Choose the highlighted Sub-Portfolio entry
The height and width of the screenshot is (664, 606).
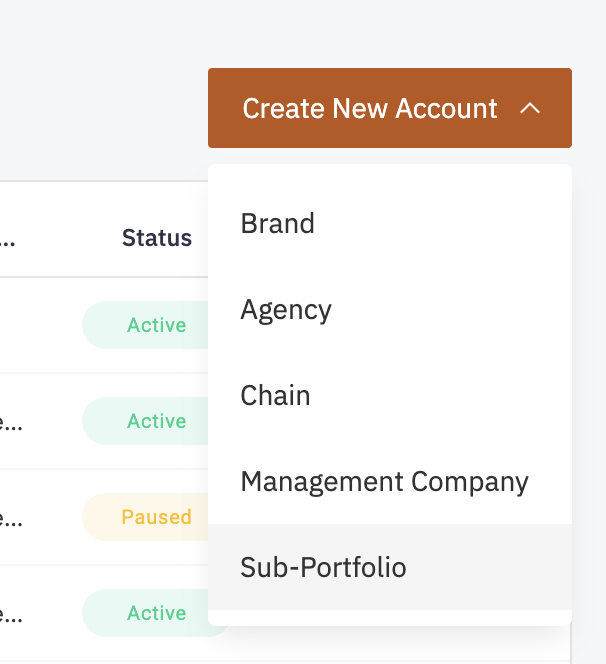tap(324, 568)
